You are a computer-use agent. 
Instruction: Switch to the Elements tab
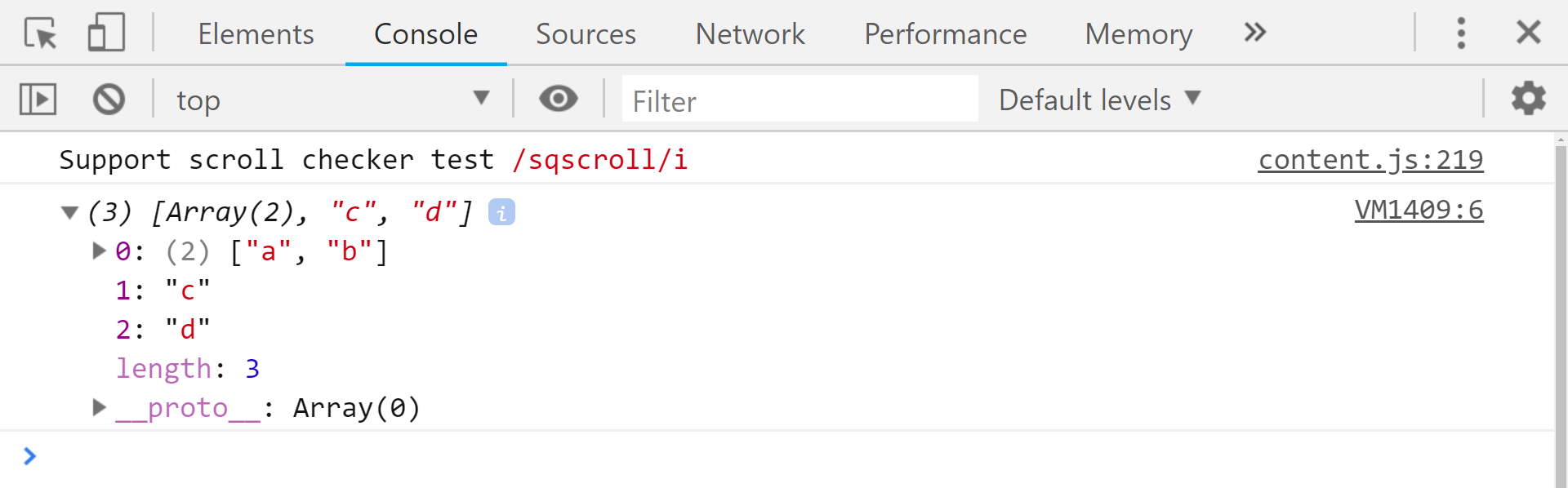256,34
